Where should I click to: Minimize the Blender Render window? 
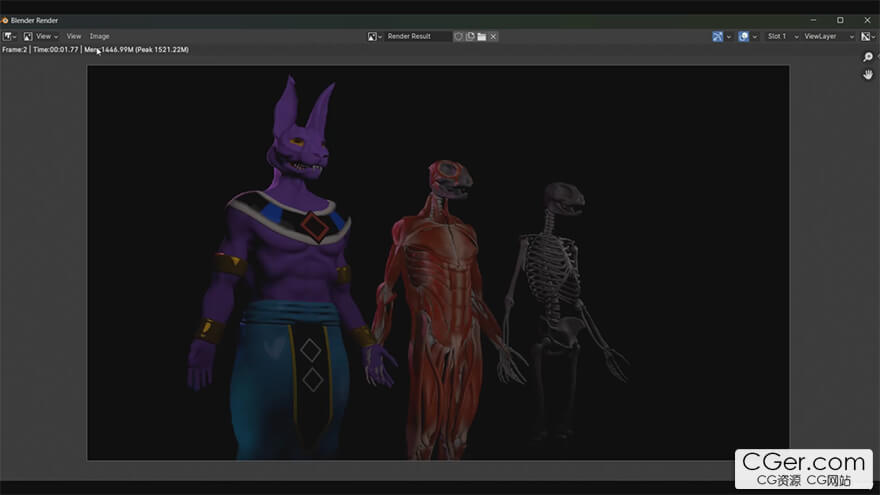(x=813, y=20)
